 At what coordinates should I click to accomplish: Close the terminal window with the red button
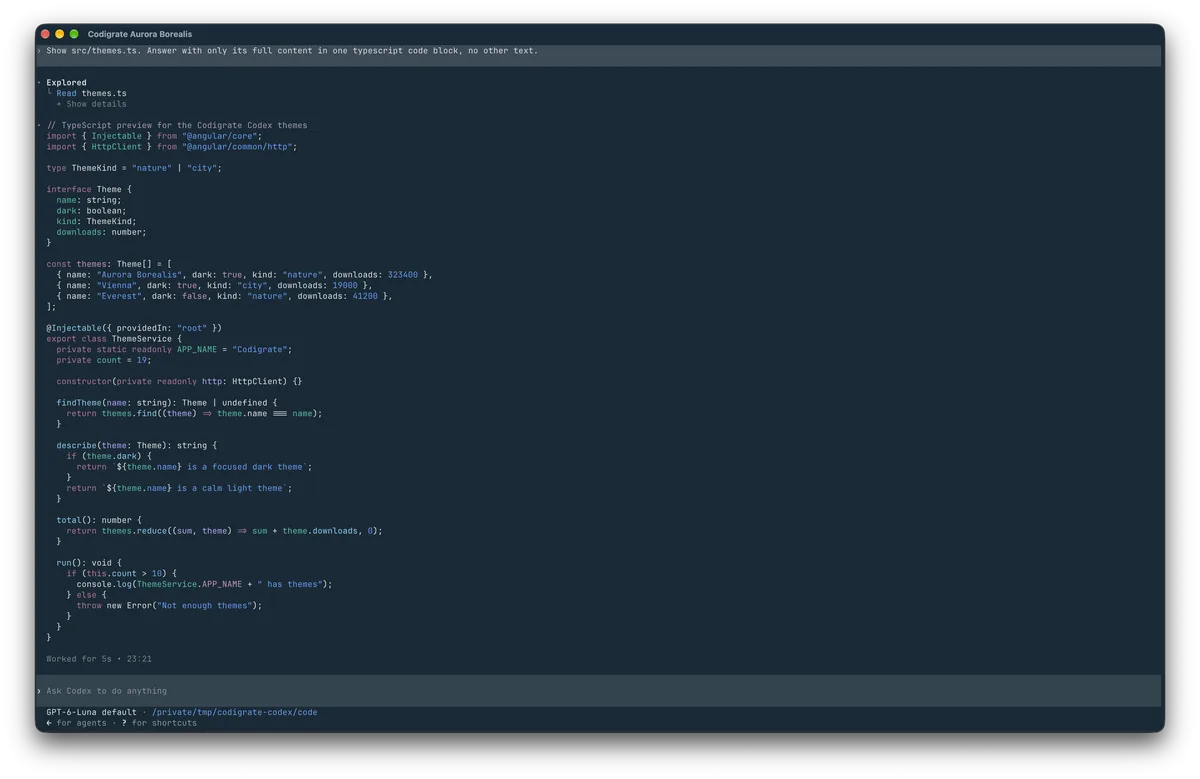point(45,34)
